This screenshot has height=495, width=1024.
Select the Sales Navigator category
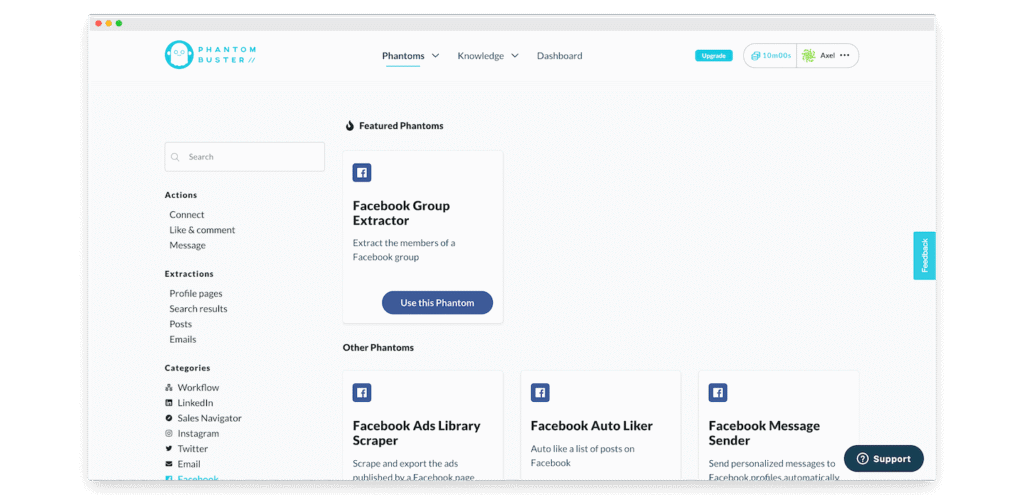pos(210,418)
